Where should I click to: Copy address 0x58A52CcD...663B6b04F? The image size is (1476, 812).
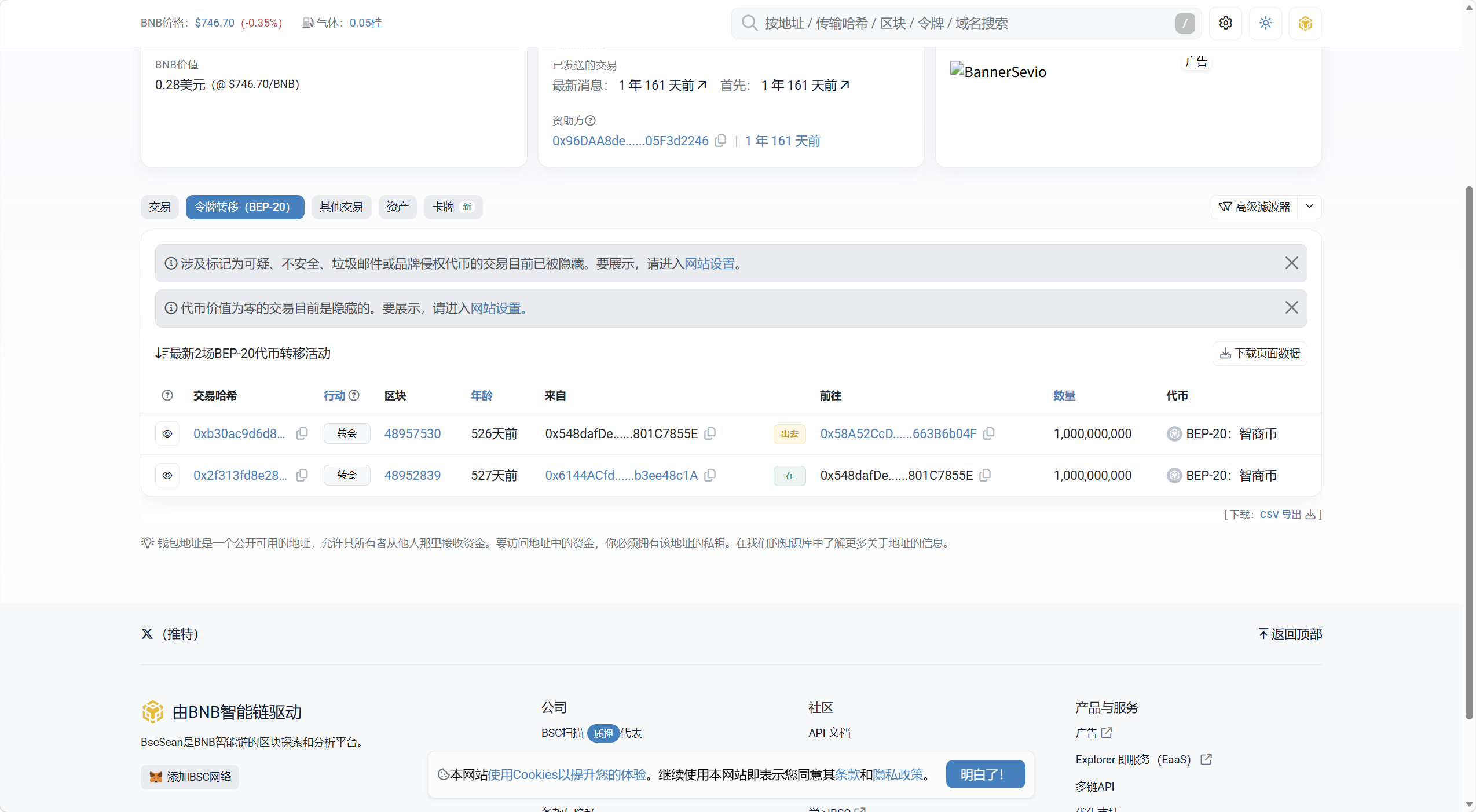989,433
